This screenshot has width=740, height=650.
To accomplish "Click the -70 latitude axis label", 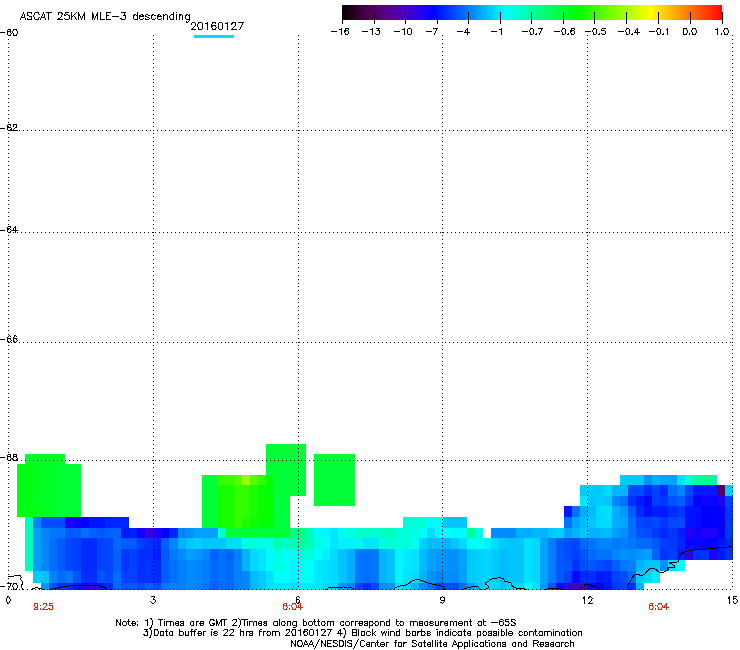I will (x=9, y=586).
